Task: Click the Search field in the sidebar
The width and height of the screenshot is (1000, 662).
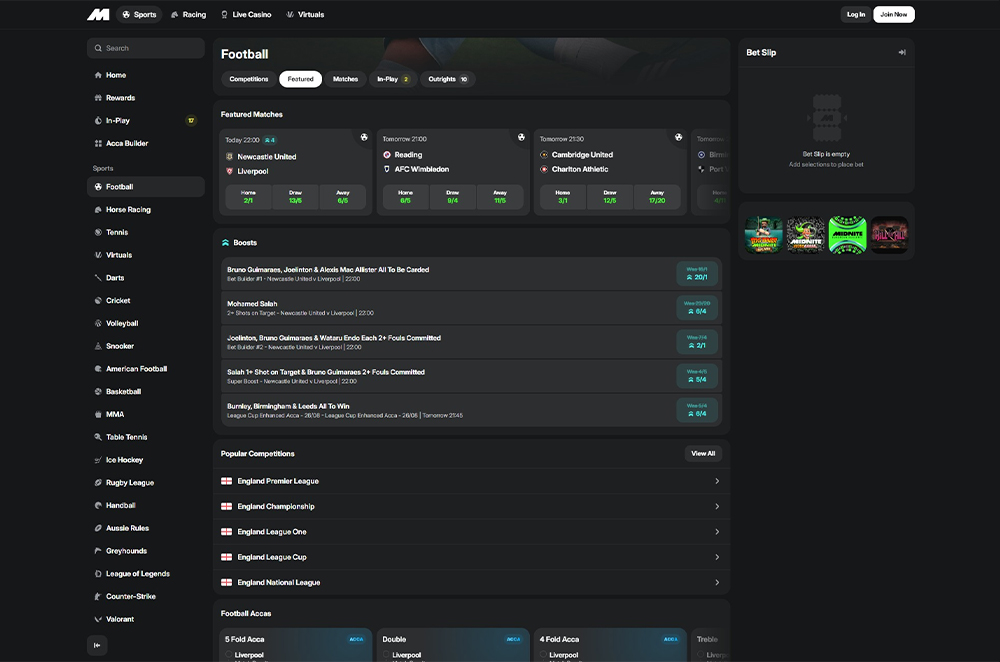Action: (x=145, y=48)
